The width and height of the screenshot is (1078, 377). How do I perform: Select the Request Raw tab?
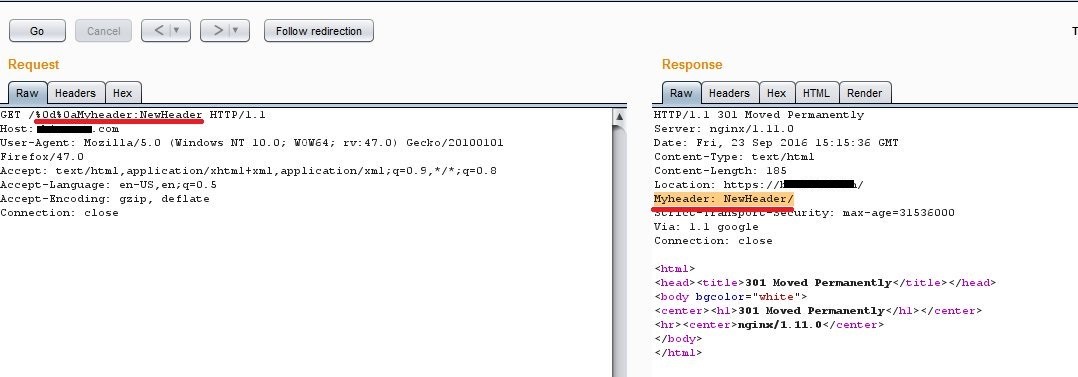[x=28, y=93]
